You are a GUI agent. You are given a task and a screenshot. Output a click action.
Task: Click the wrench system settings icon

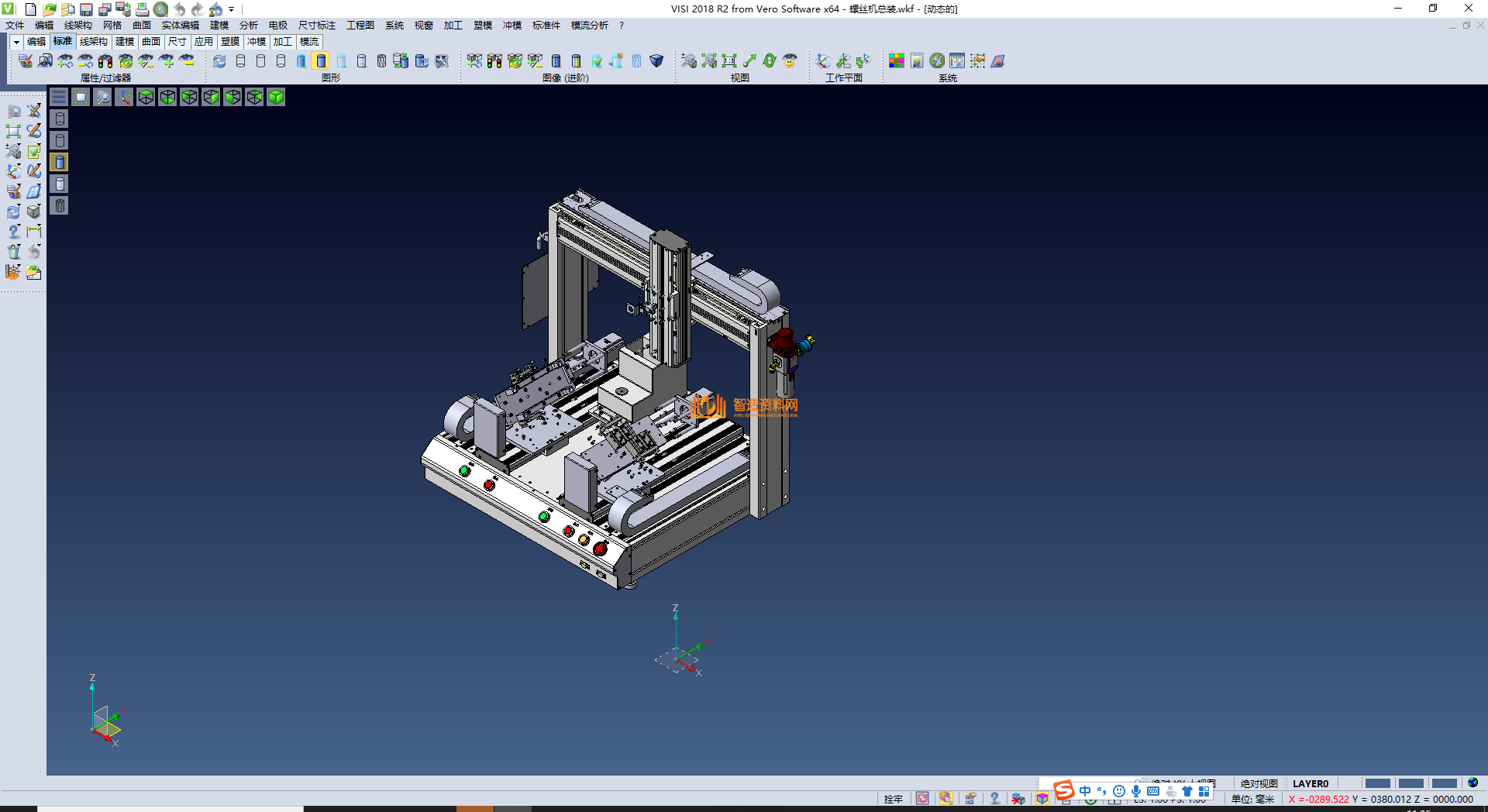(x=937, y=60)
